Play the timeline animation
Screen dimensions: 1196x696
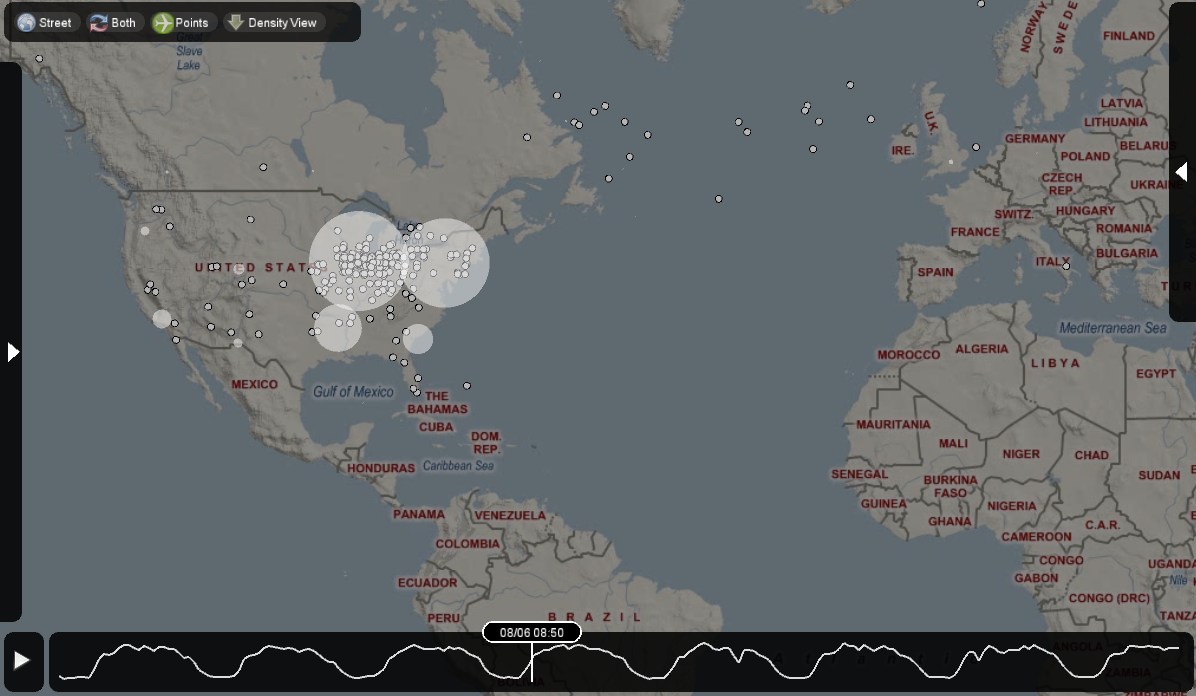tap(22, 660)
